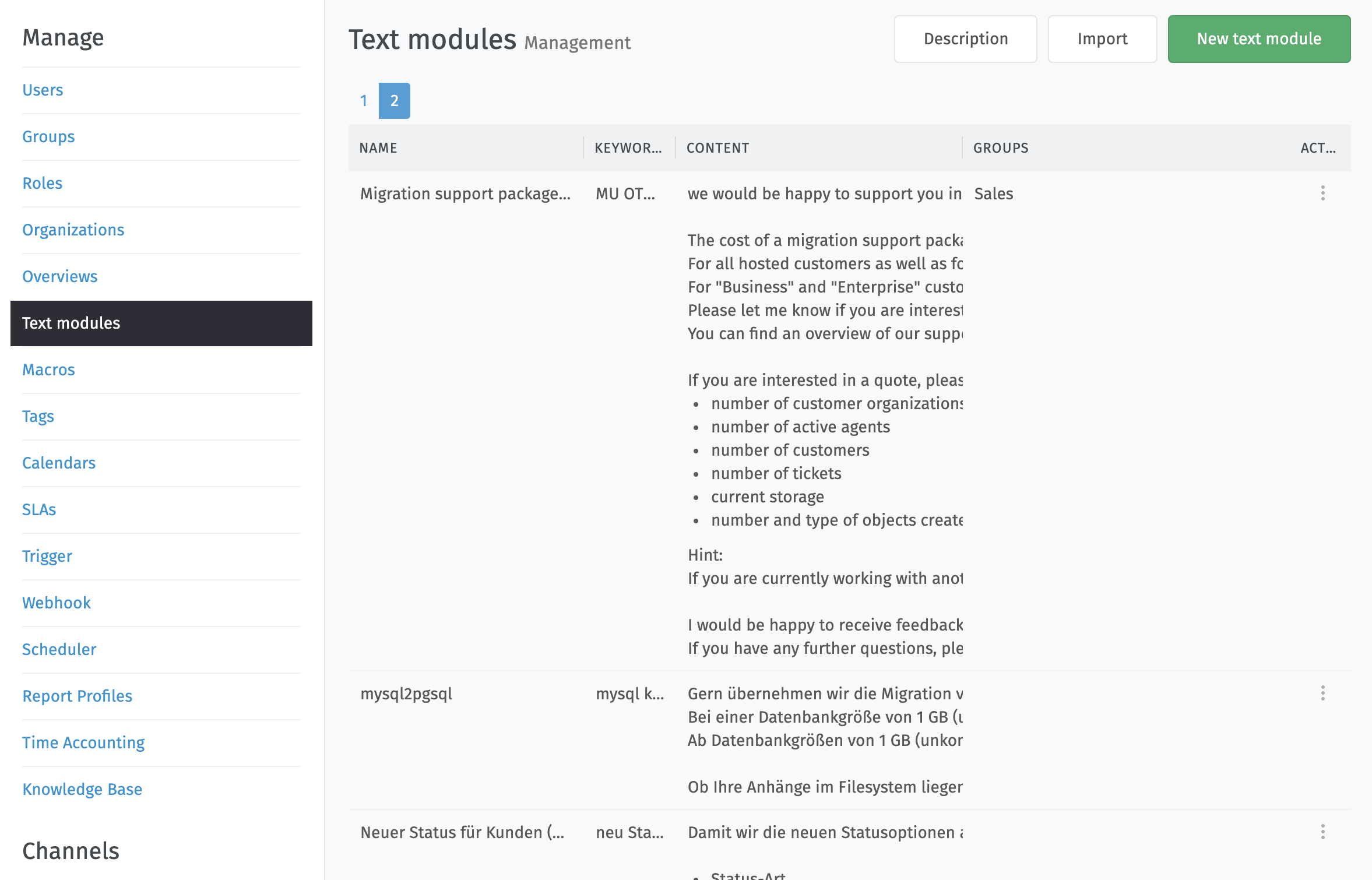Select Text modules in the Manage sidebar
This screenshot has height=880, width=1372.
[x=71, y=323]
